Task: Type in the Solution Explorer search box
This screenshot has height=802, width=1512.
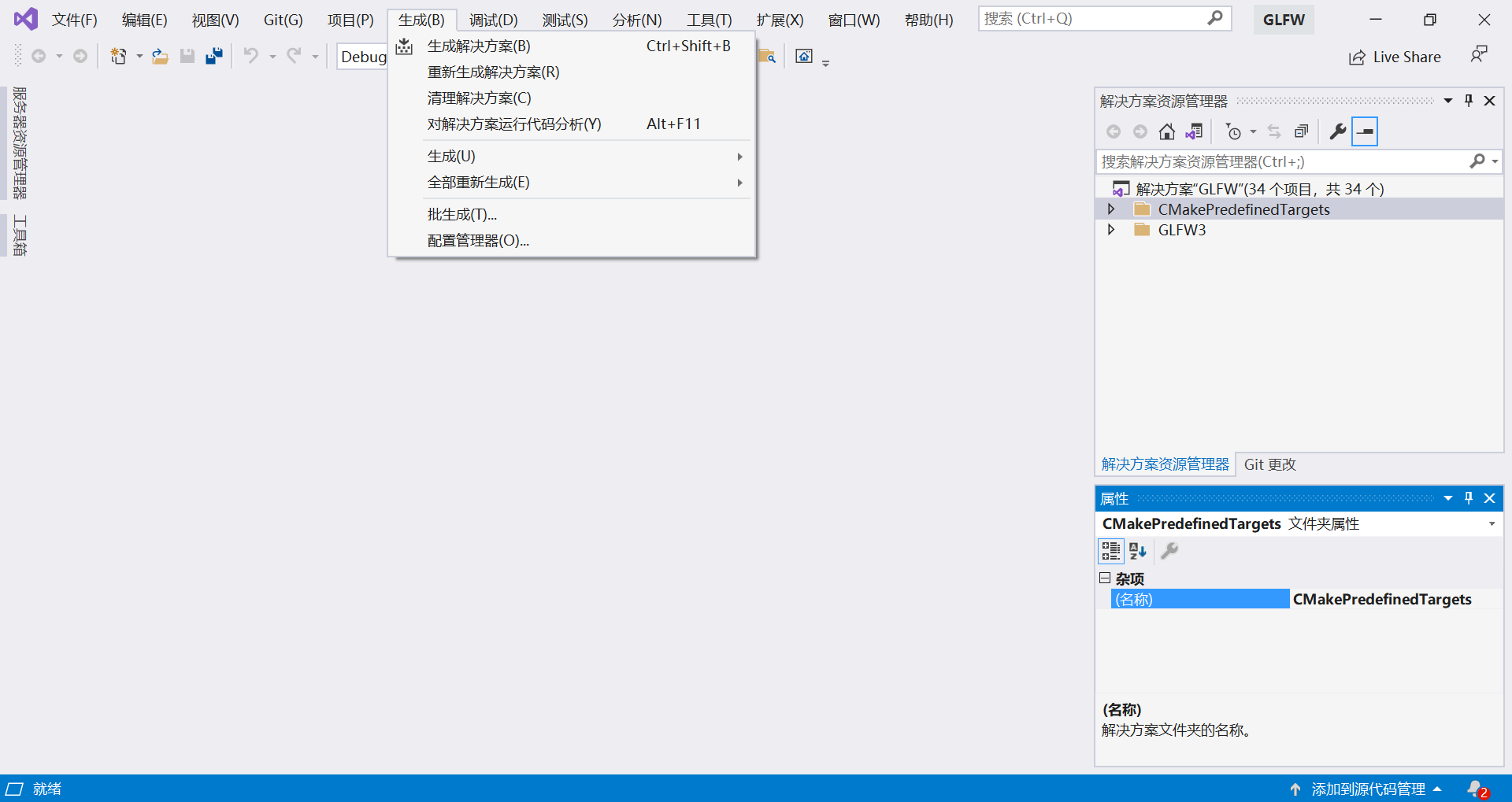Action: point(1260,161)
